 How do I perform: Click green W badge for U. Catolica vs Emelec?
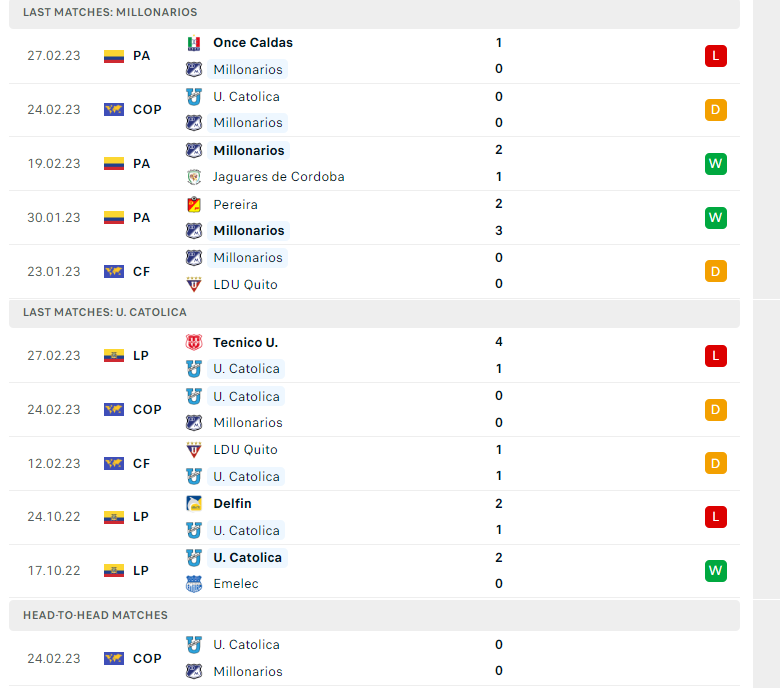tap(715, 571)
